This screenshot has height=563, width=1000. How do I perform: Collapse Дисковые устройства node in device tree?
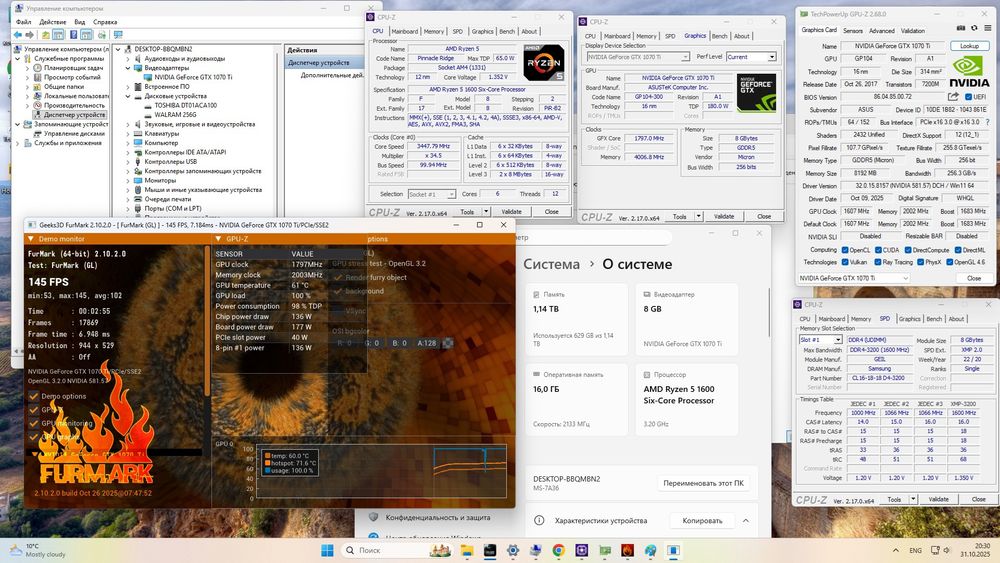pos(128,96)
